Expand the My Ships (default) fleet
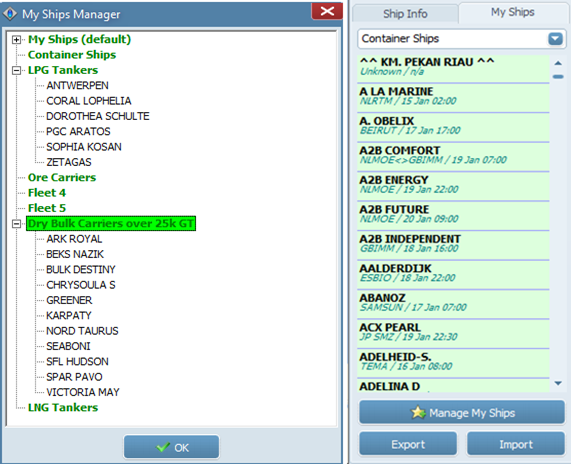Image resolution: width=571 pixels, height=464 pixels. coord(16,39)
